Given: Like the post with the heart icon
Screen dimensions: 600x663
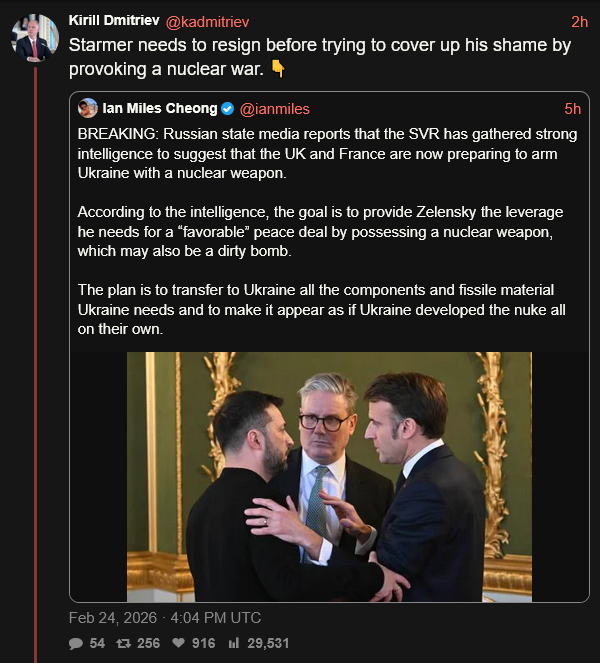Looking at the screenshot, I should (x=177, y=643).
